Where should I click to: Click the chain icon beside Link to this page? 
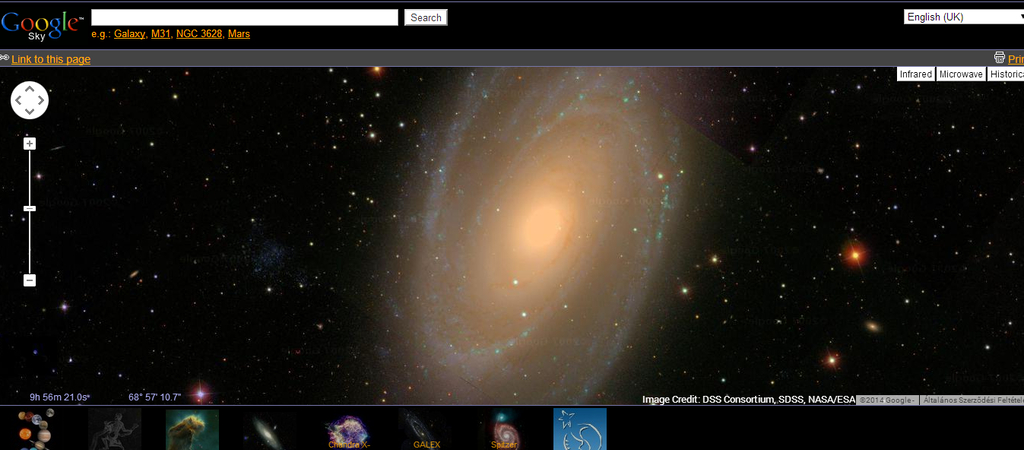tap(5, 57)
